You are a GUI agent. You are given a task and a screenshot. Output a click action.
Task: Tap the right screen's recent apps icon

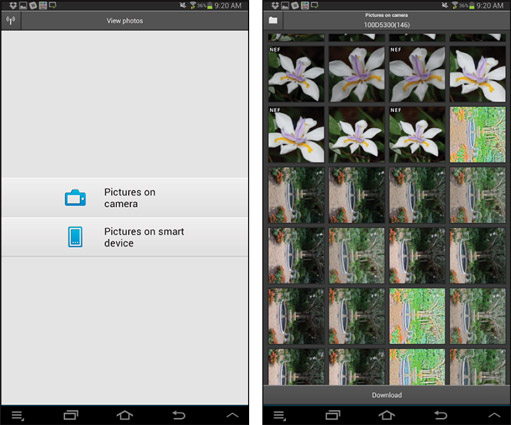333,415
